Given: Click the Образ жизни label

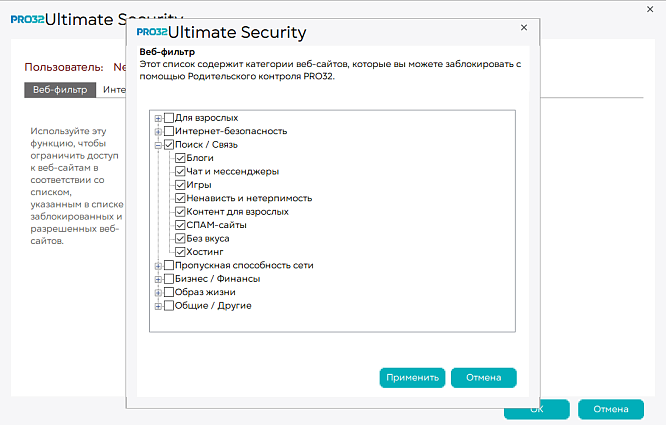Looking at the screenshot, I should 205,292.
